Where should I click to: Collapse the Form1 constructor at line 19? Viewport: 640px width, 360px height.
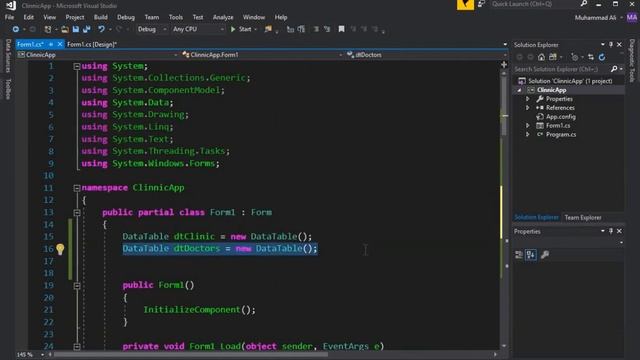pyautogui.click(x=77, y=286)
